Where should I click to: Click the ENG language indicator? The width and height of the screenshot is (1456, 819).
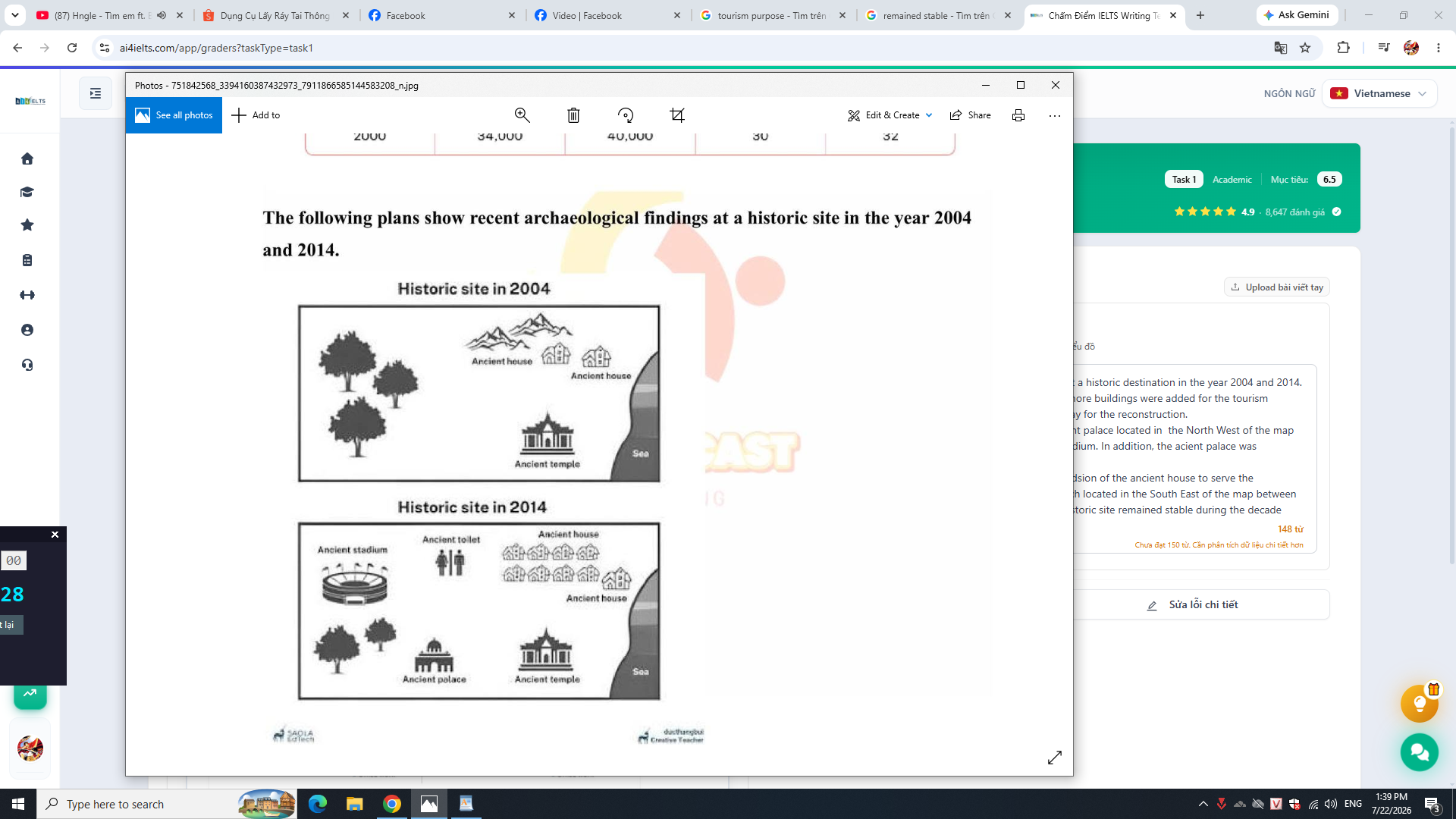click(1353, 804)
